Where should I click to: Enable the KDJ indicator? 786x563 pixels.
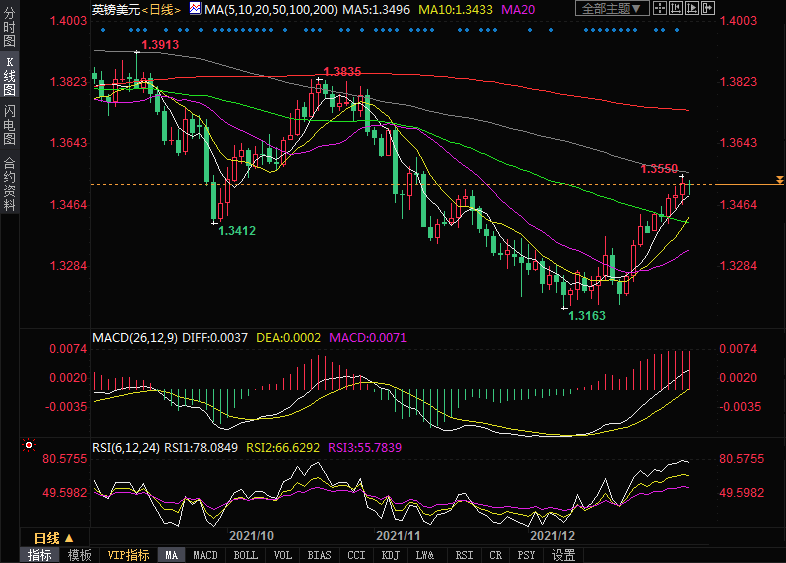[x=392, y=555]
